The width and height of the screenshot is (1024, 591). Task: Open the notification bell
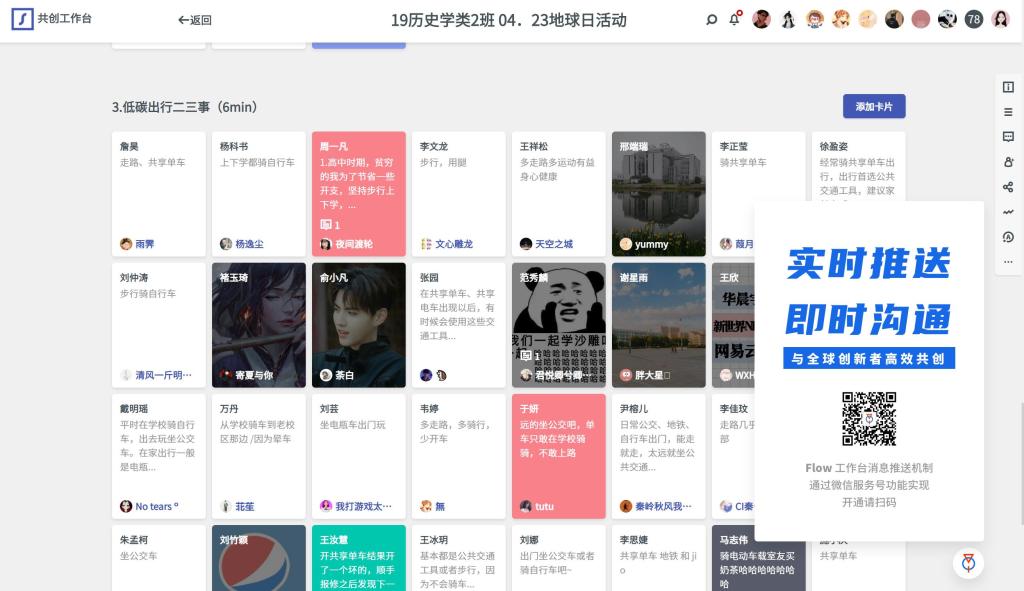[x=735, y=19]
